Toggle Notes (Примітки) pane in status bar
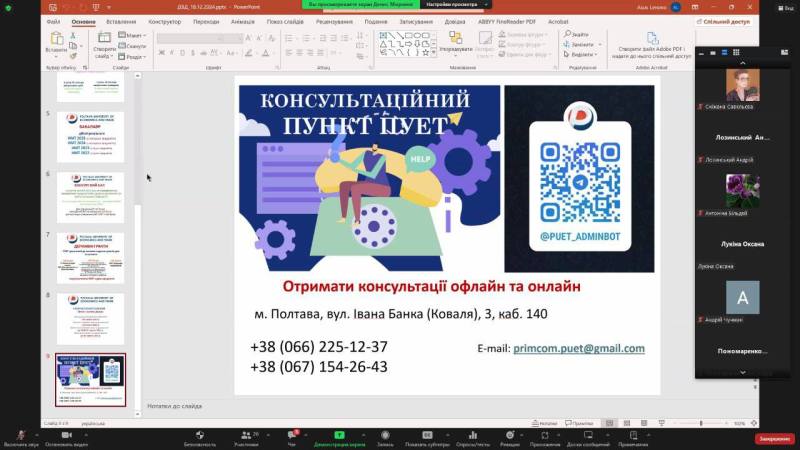The image size is (800, 450). click(580, 423)
